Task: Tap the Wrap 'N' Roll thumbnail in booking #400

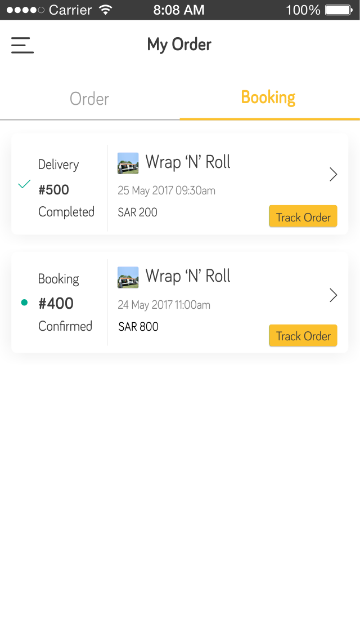Action: click(128, 278)
